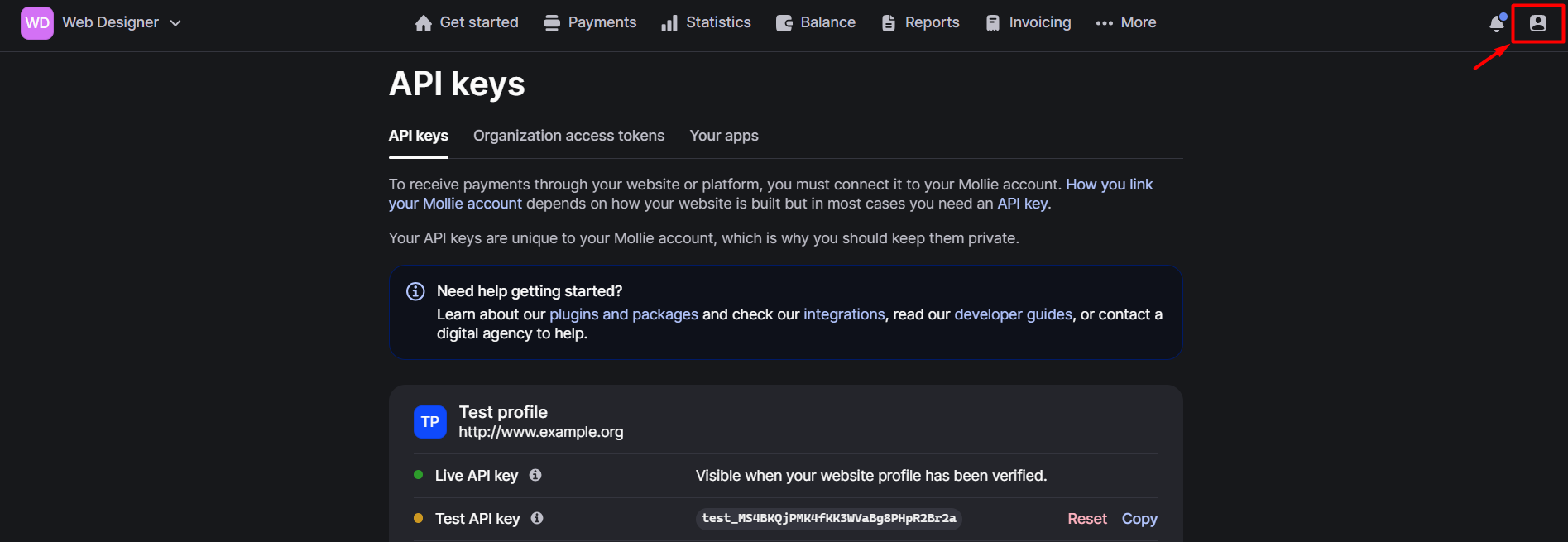
Task: Open the user account profile icon
Action: [1537, 23]
